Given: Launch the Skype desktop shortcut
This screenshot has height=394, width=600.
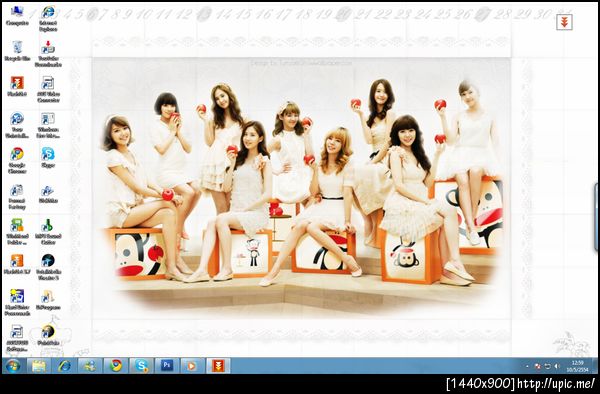Looking at the screenshot, I should click(x=48, y=157).
